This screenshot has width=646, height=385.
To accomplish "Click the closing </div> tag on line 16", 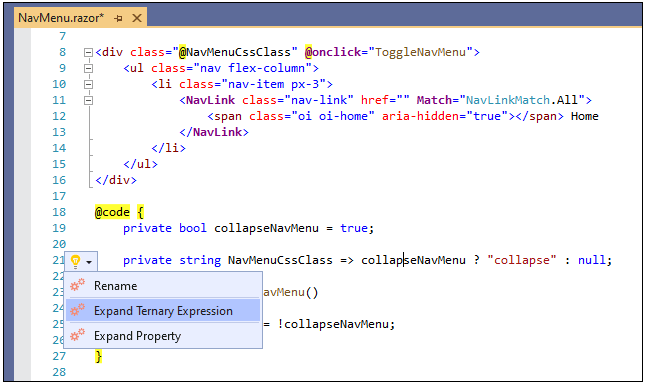I will pyautogui.click(x=116, y=181).
